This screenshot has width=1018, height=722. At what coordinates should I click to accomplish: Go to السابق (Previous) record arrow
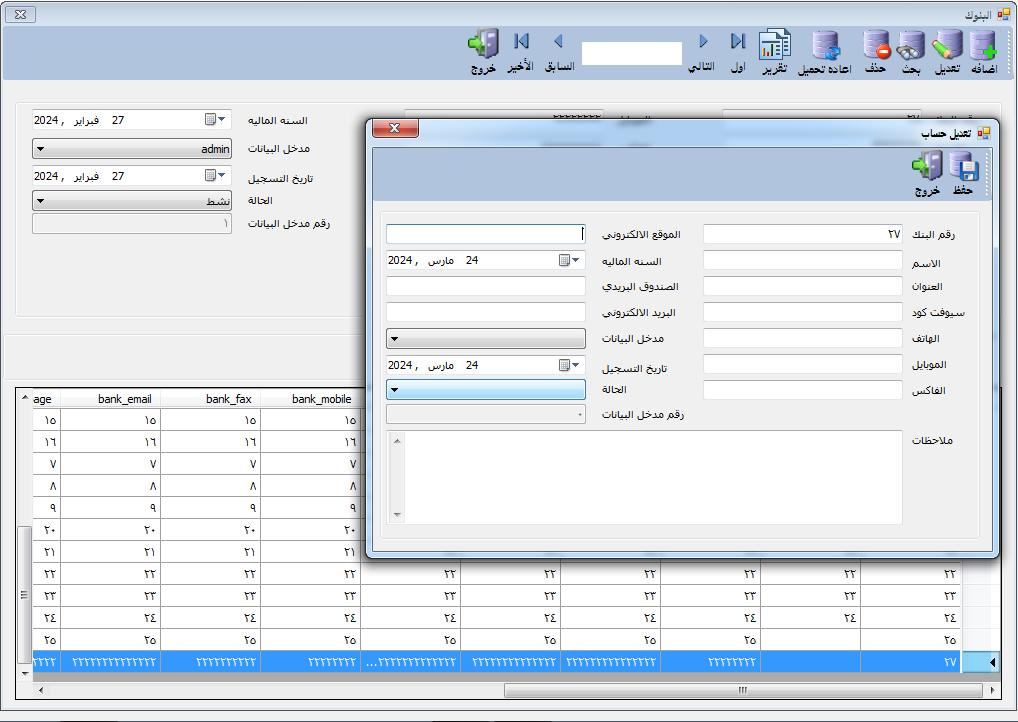coord(558,42)
